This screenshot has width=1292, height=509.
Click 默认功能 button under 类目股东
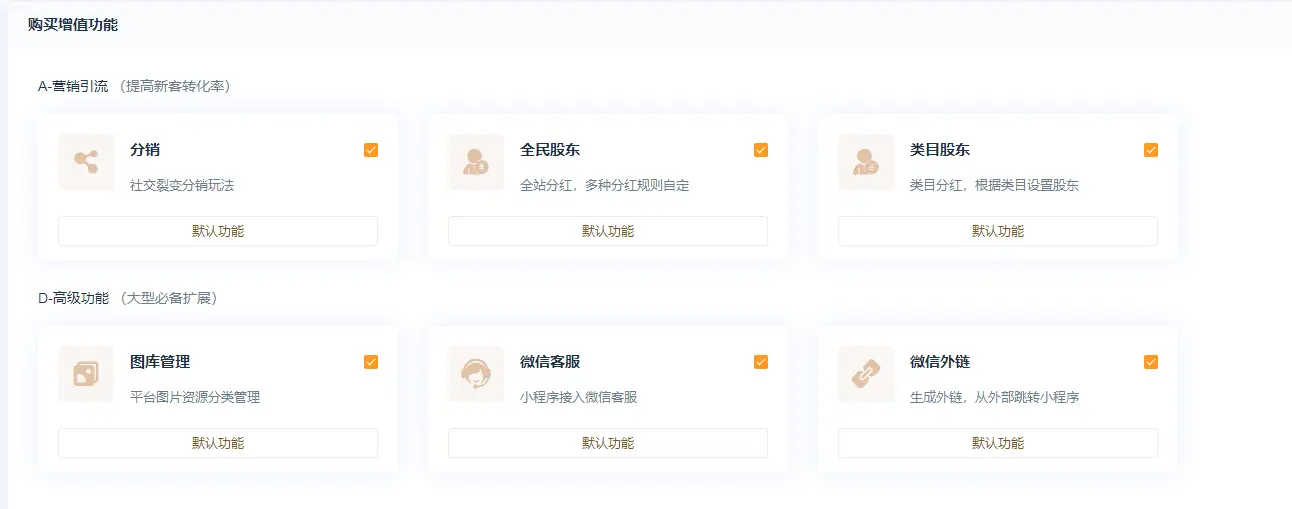(x=998, y=231)
